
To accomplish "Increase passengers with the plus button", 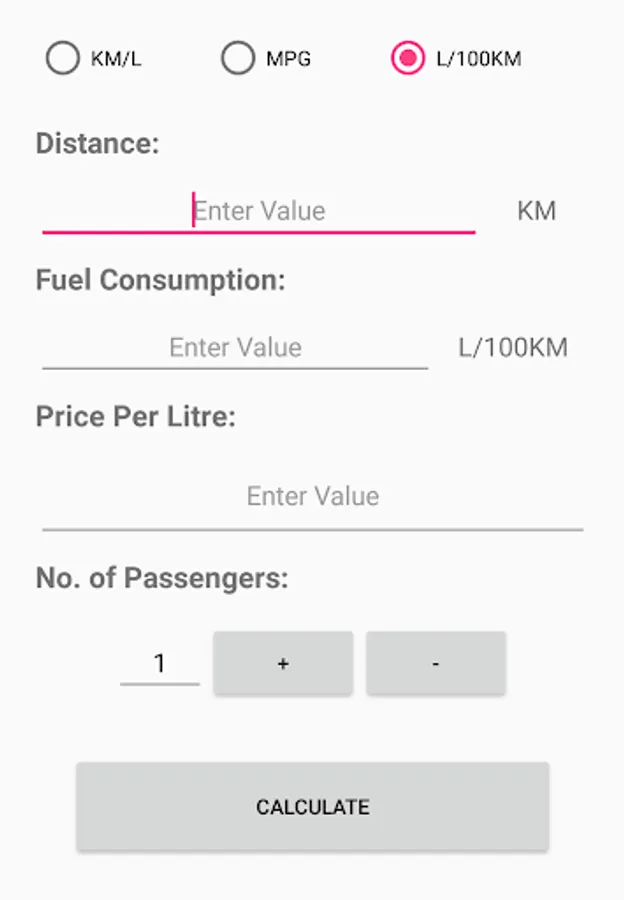I will click(283, 663).
